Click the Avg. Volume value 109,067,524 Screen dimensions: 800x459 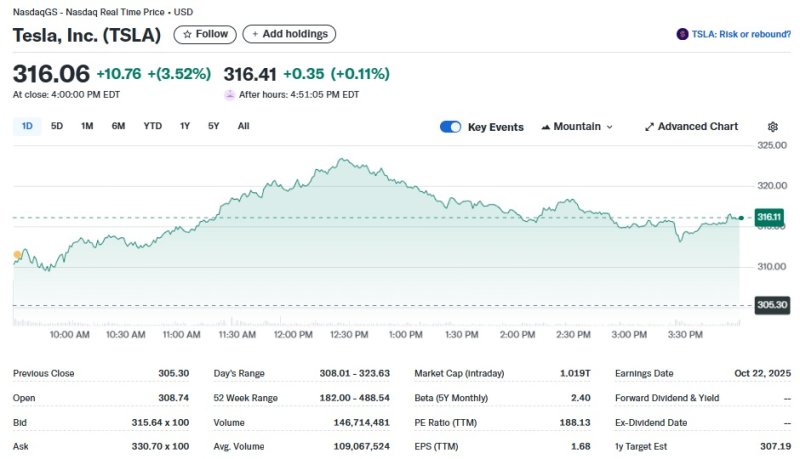point(361,446)
